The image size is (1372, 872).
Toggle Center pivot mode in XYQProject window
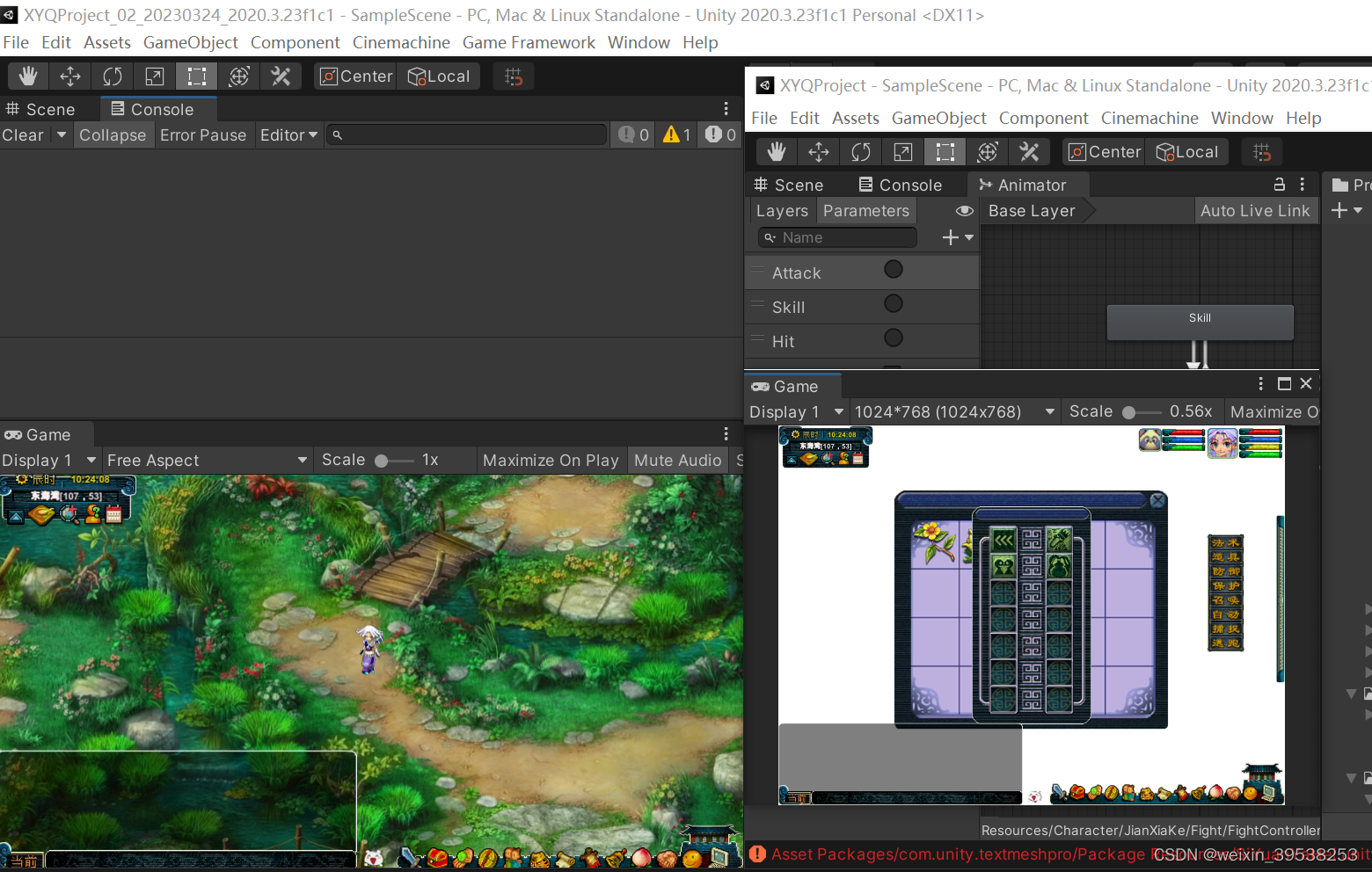[1104, 152]
